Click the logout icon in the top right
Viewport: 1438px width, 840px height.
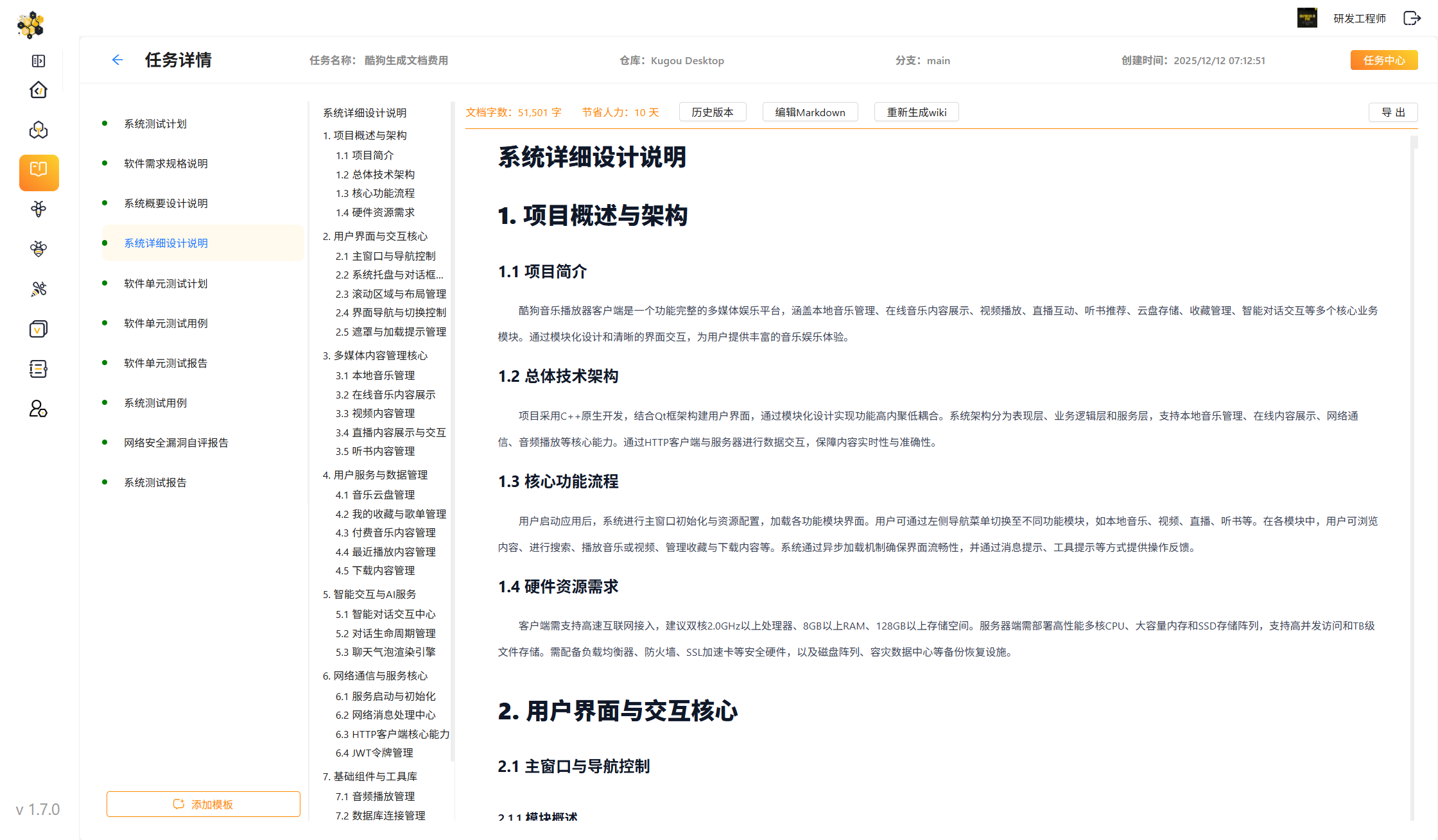click(x=1412, y=18)
